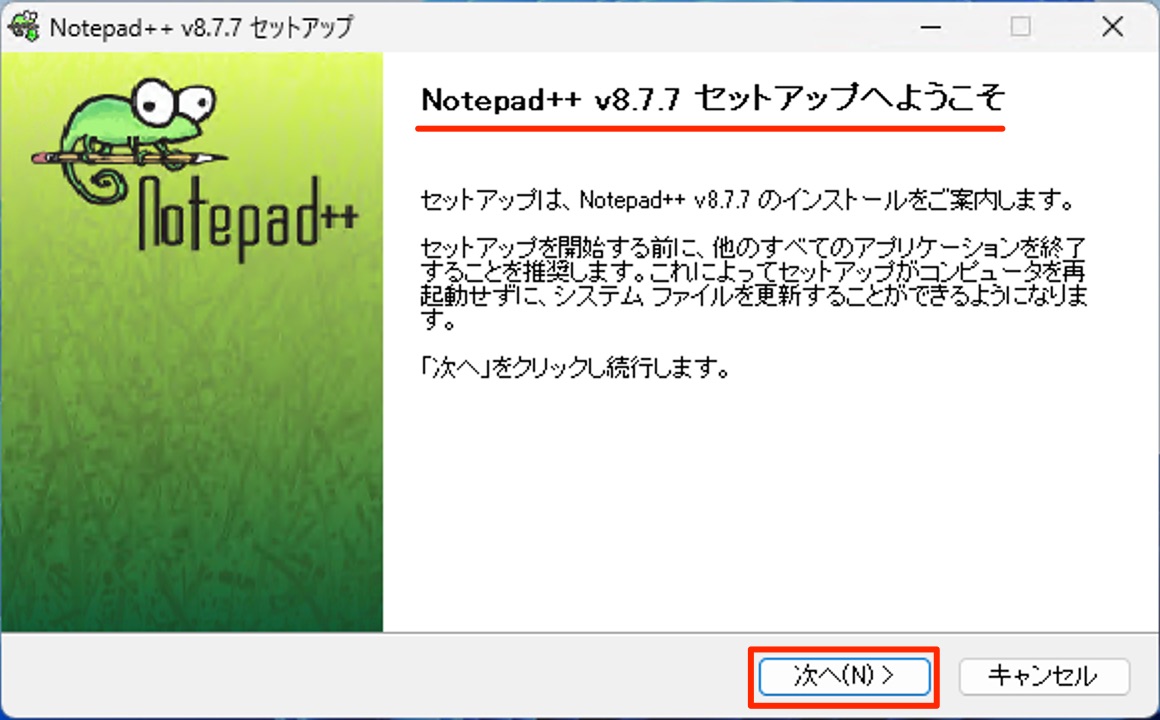
Task: Click the minimize button
Action: pyautogui.click(x=931, y=27)
